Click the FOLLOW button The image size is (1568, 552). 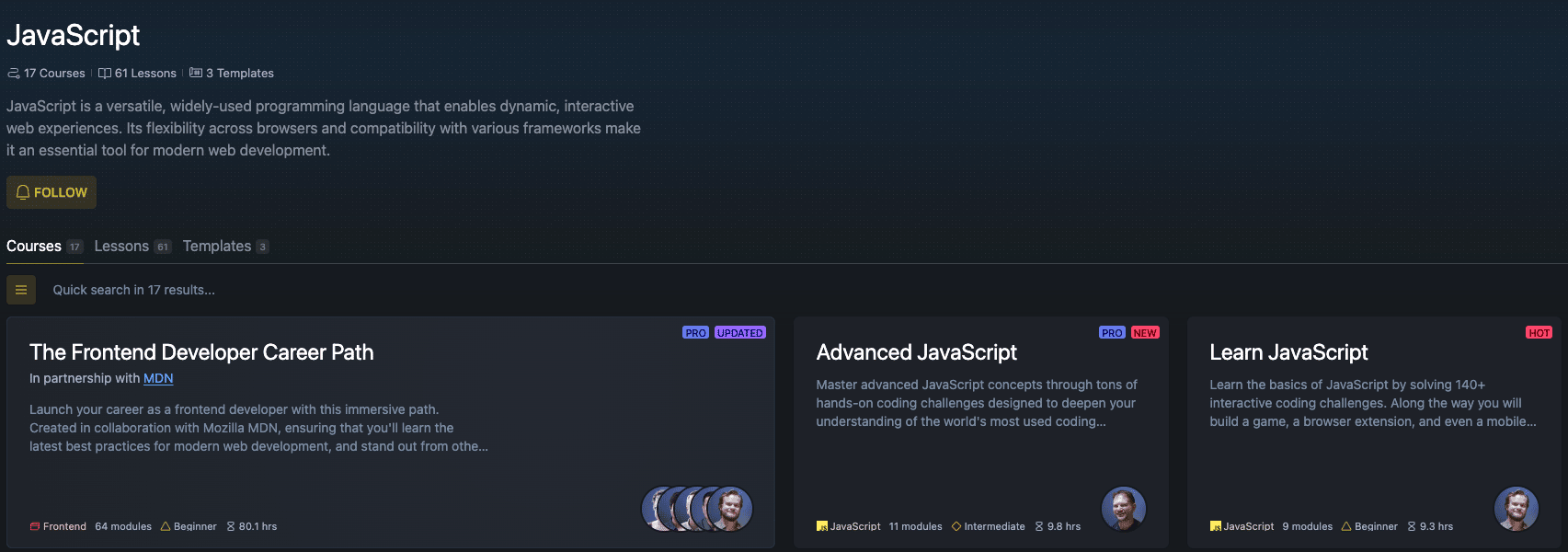click(52, 192)
